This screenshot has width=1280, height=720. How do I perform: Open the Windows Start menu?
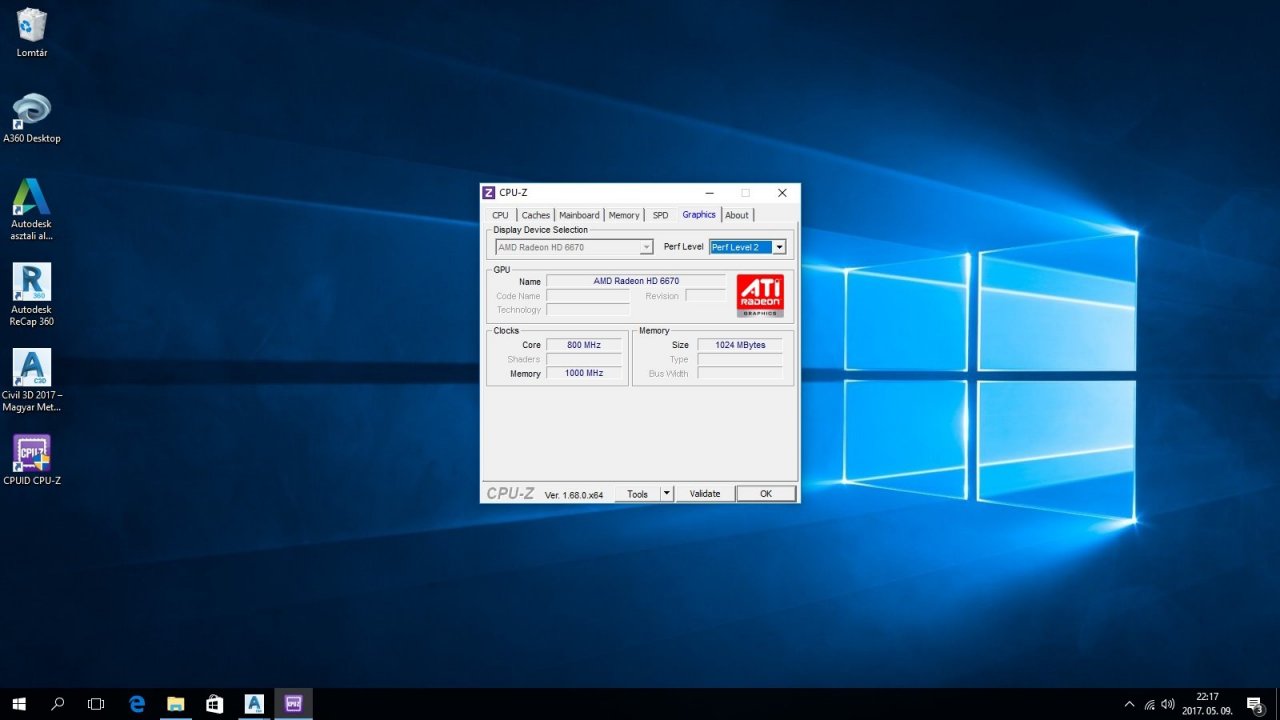18,704
